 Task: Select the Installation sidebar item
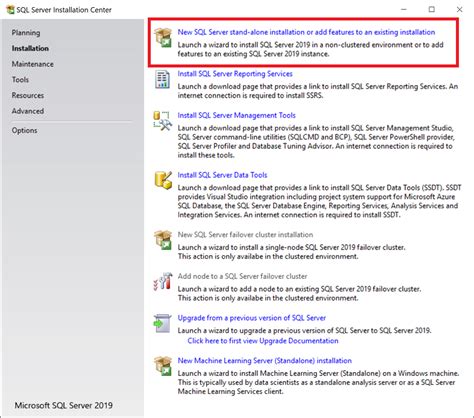(30, 48)
